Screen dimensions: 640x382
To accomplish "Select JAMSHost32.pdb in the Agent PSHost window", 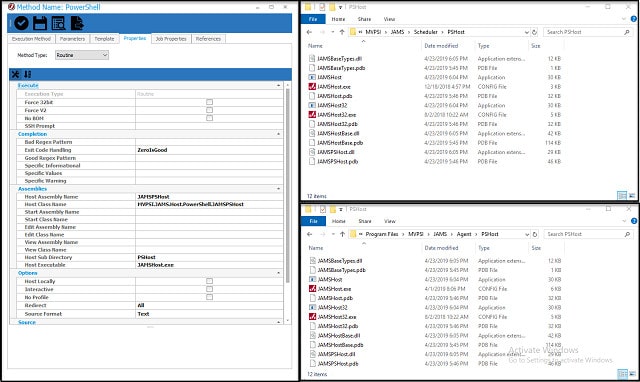I will click(x=338, y=326).
